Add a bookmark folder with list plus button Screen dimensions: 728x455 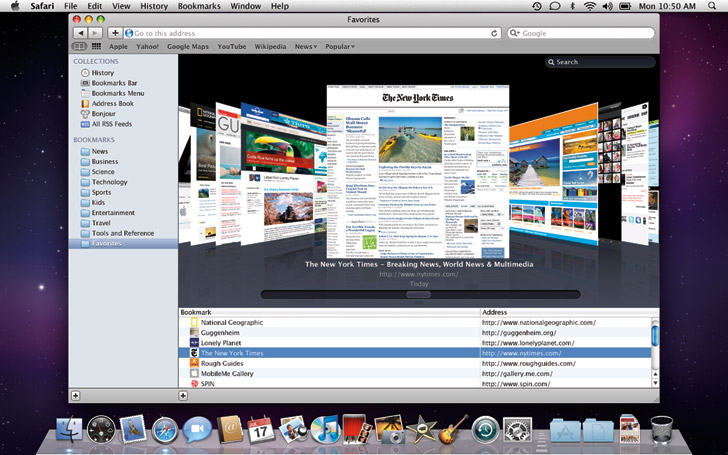(x=183, y=396)
